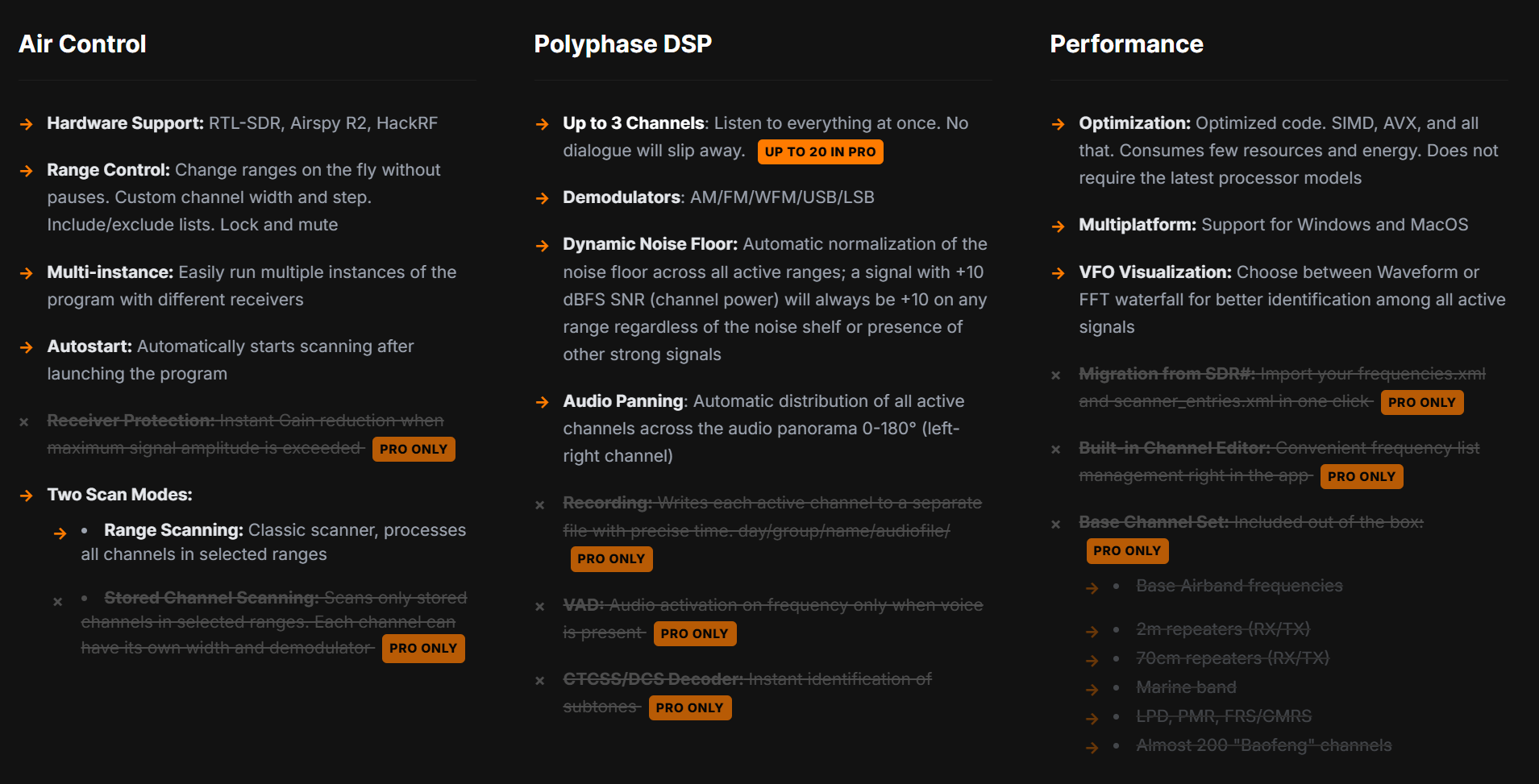
Task: Click the arrow icon beside Multiplatform
Action: pos(1059,226)
